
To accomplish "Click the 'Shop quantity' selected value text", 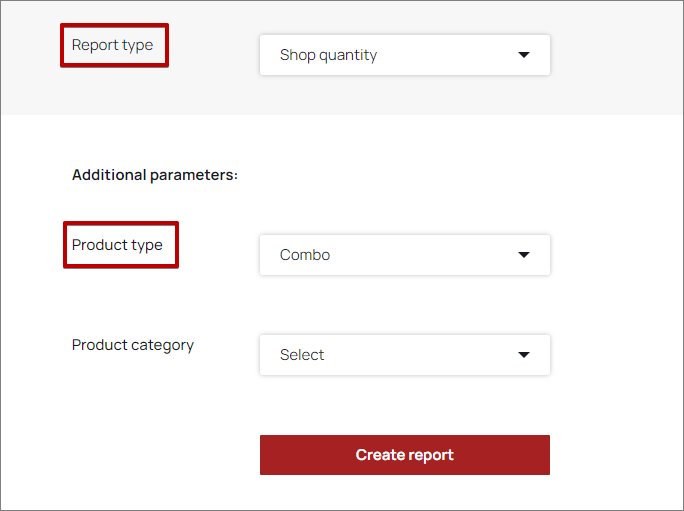I will [328, 55].
